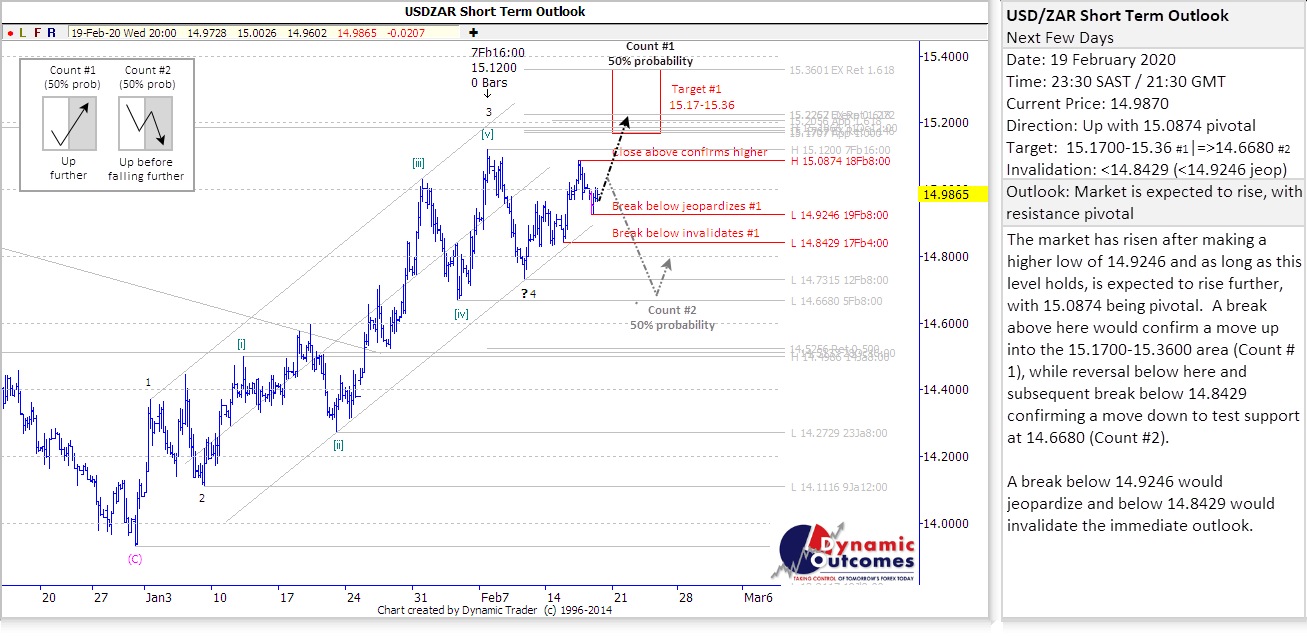Click the 14.9728 open value in the header bar
The width and height of the screenshot is (1307, 641).
click(x=207, y=33)
